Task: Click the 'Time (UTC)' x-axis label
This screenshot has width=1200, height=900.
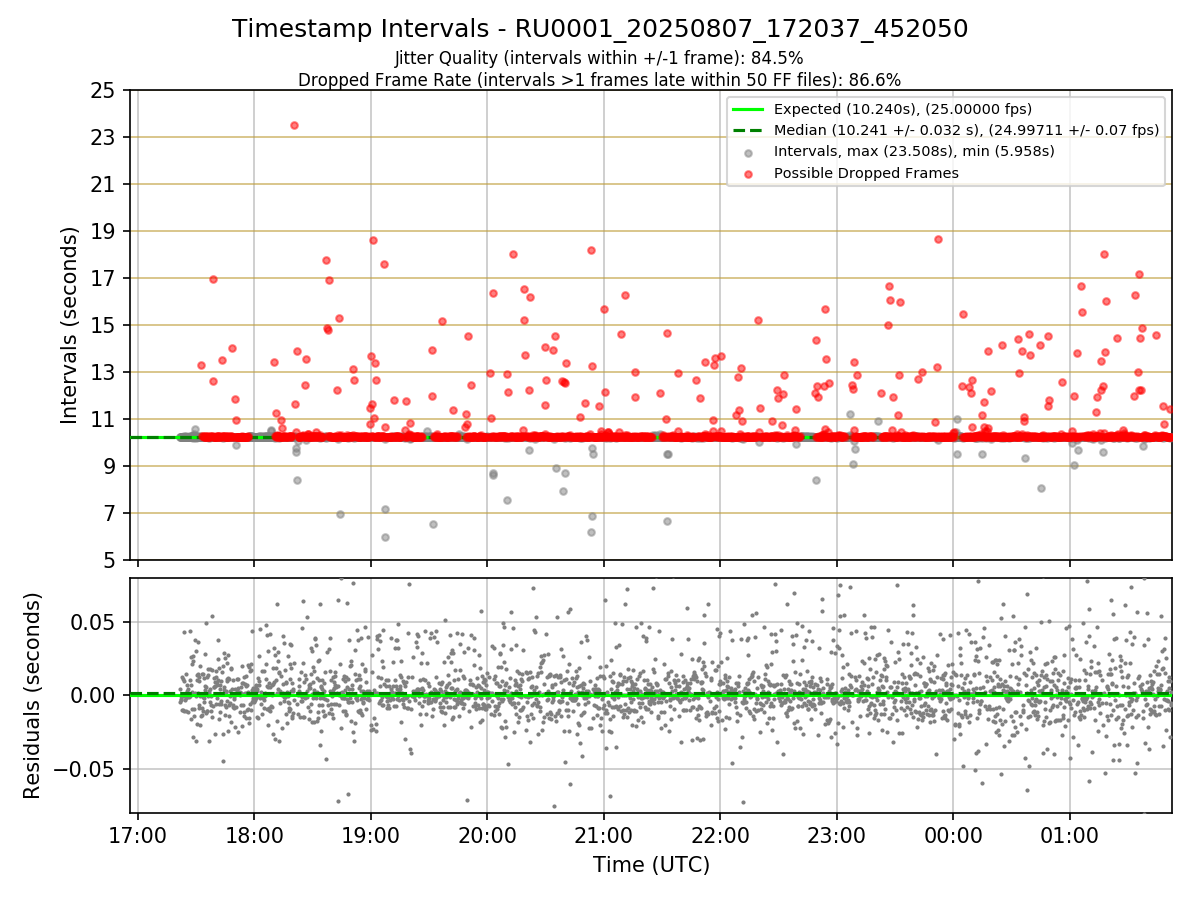Action: 651,865
